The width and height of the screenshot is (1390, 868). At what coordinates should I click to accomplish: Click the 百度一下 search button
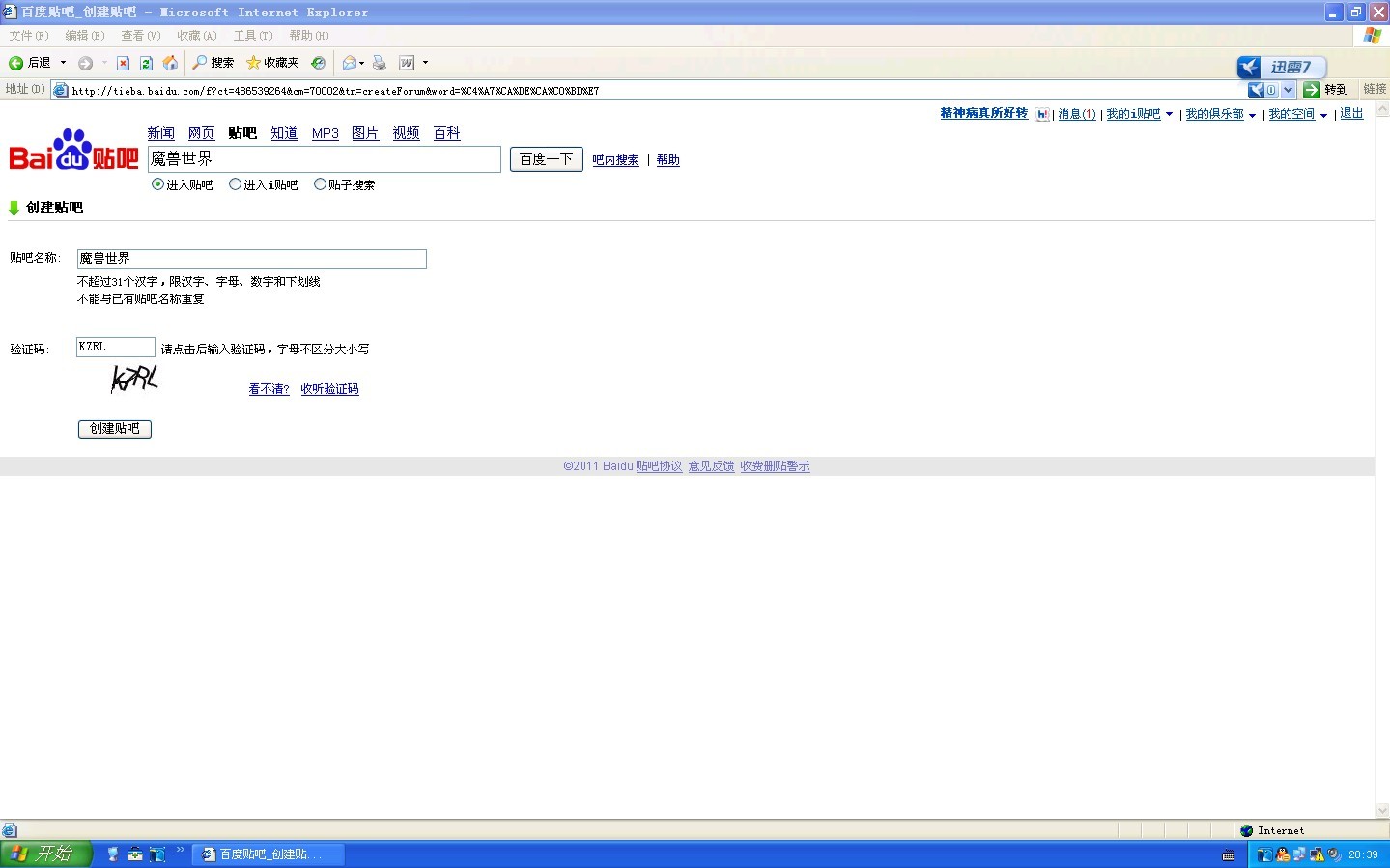[547, 159]
